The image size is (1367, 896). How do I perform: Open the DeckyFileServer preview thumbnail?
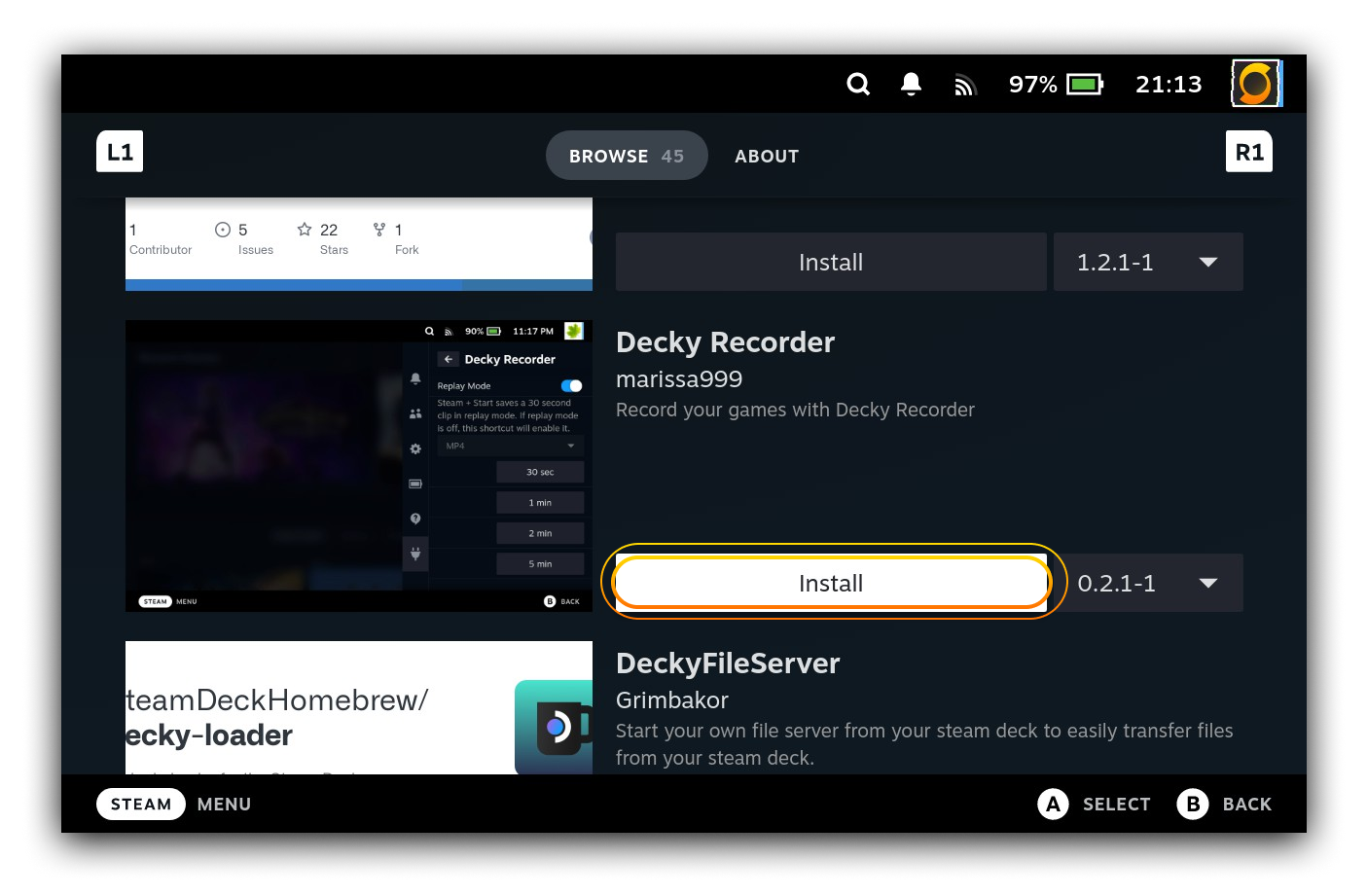pos(359,708)
